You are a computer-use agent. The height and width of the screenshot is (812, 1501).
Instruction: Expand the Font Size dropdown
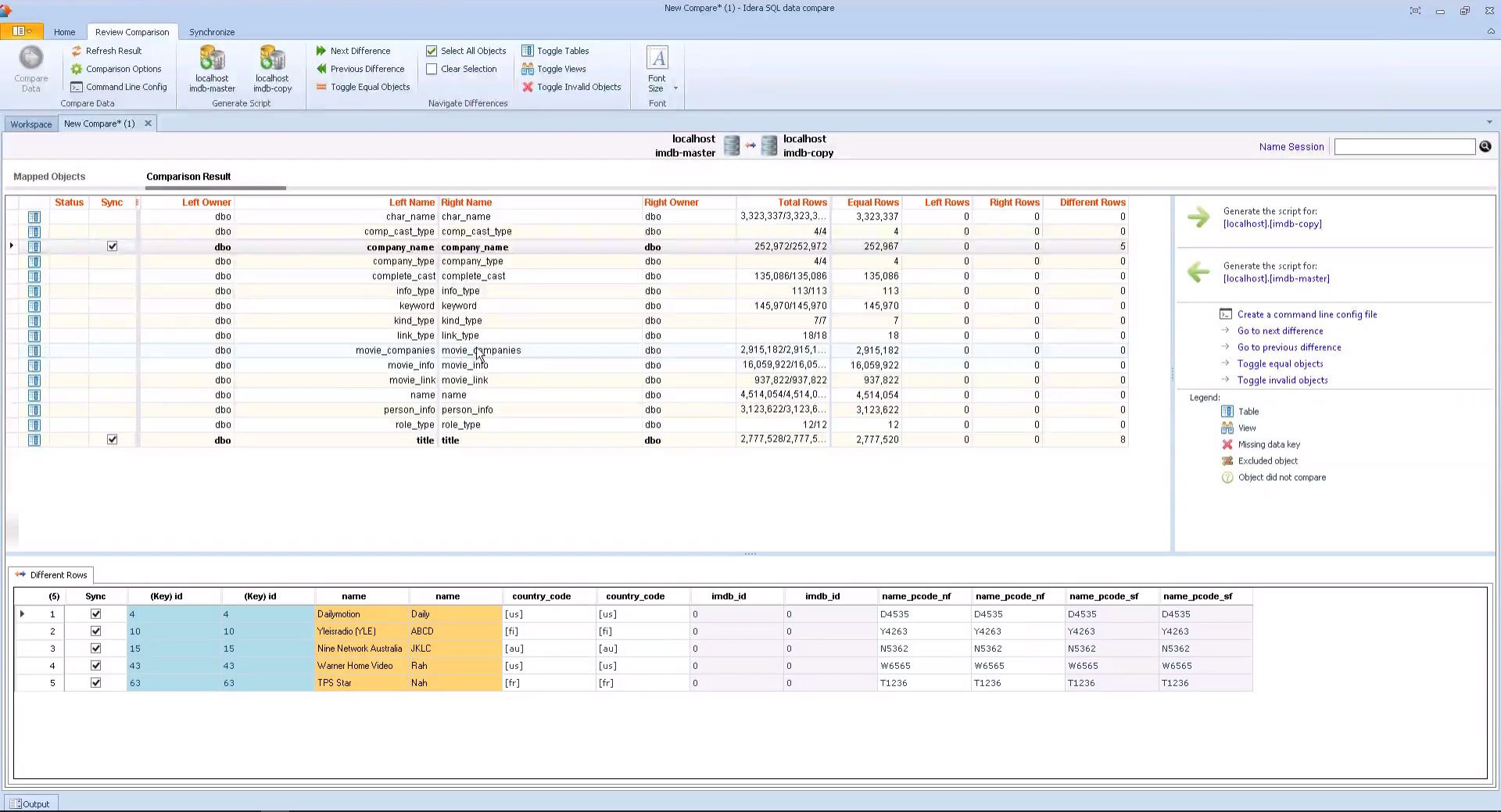[675, 88]
